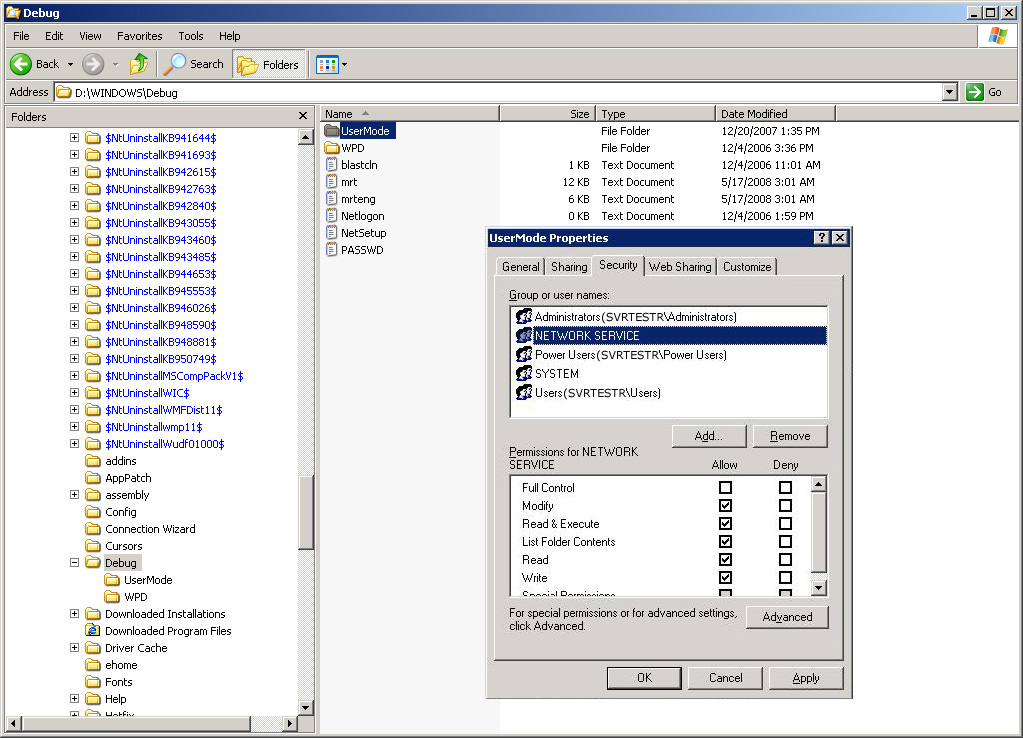Click the Downloaded Program Files folder icon
Screen dimensions: 1023x738
[x=93, y=630]
